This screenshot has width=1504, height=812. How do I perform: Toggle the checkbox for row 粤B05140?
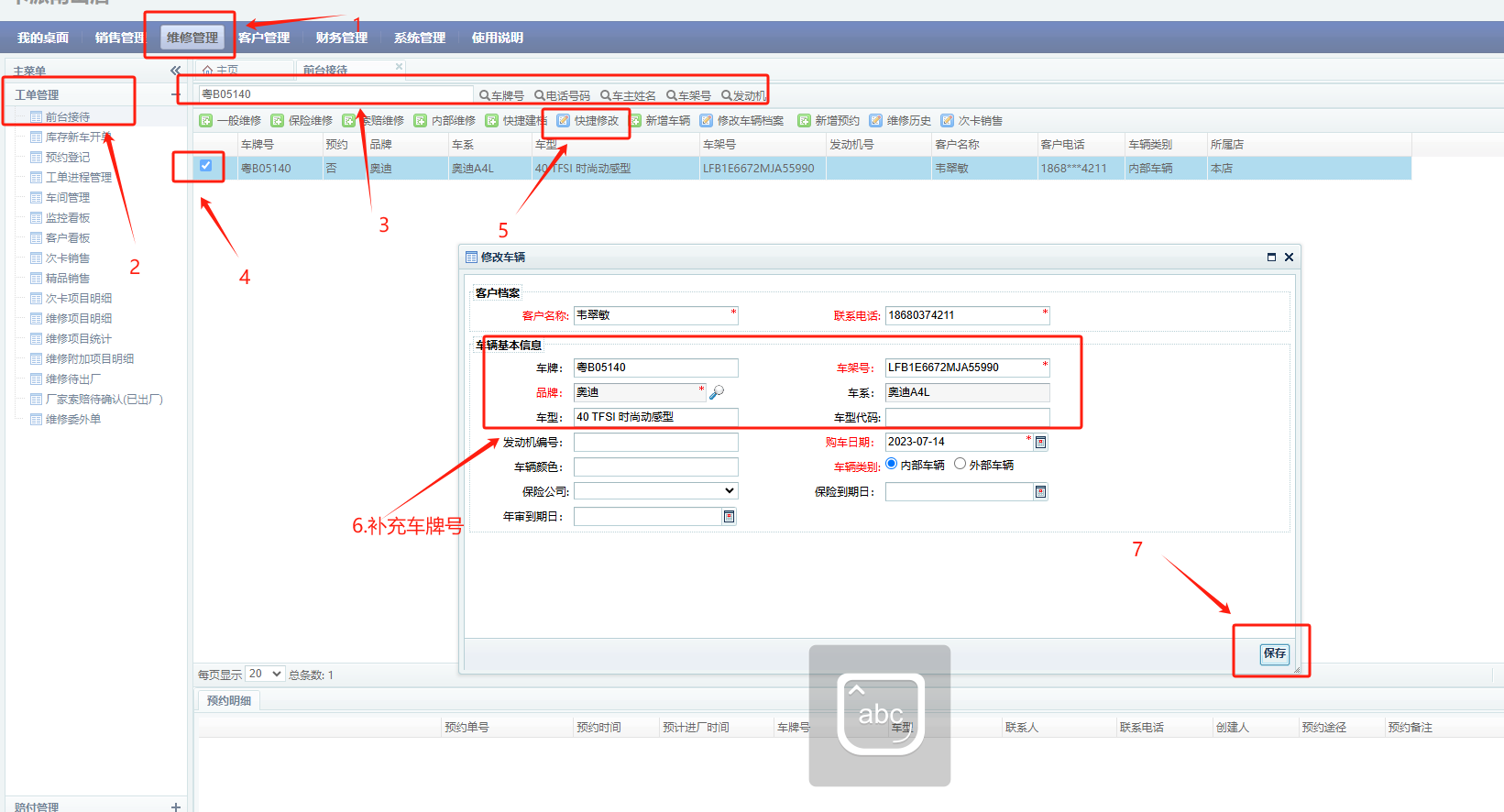point(205,166)
